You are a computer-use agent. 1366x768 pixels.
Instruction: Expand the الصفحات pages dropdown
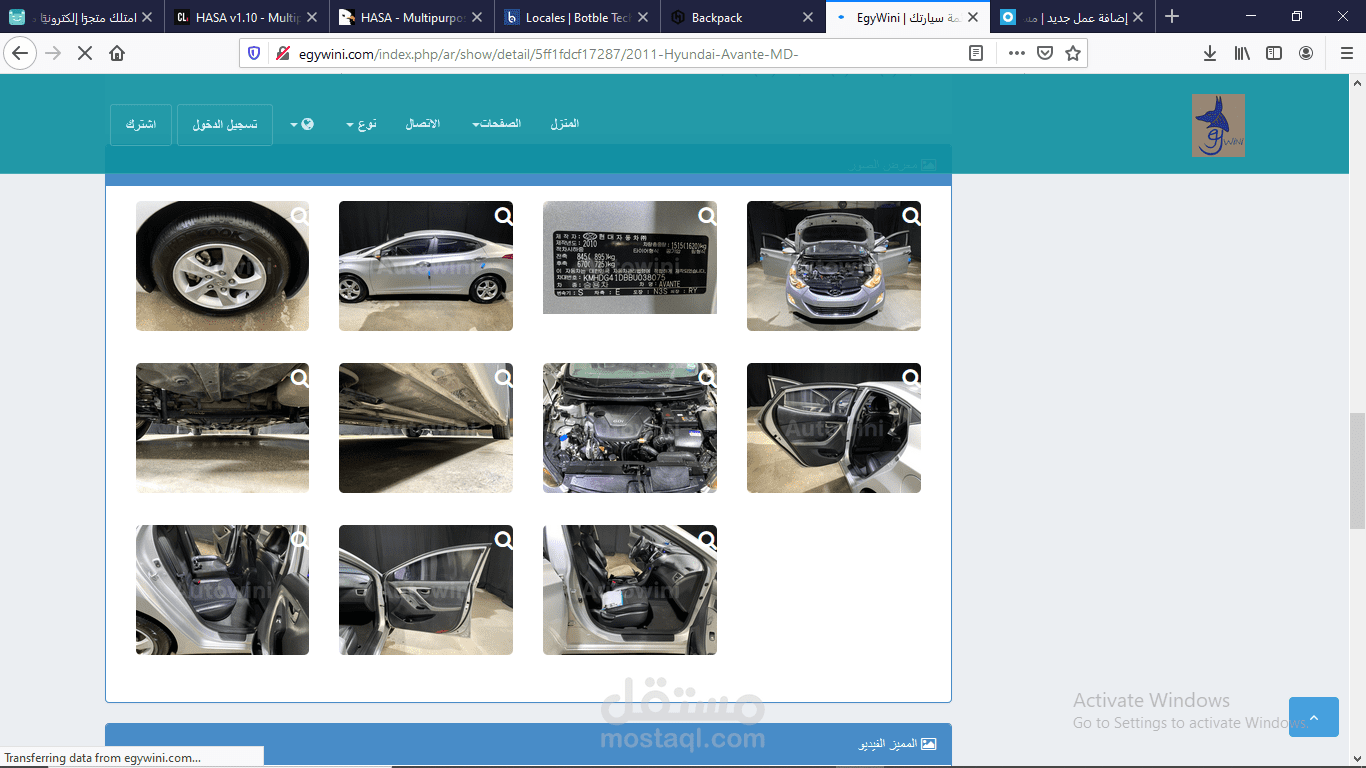(497, 124)
